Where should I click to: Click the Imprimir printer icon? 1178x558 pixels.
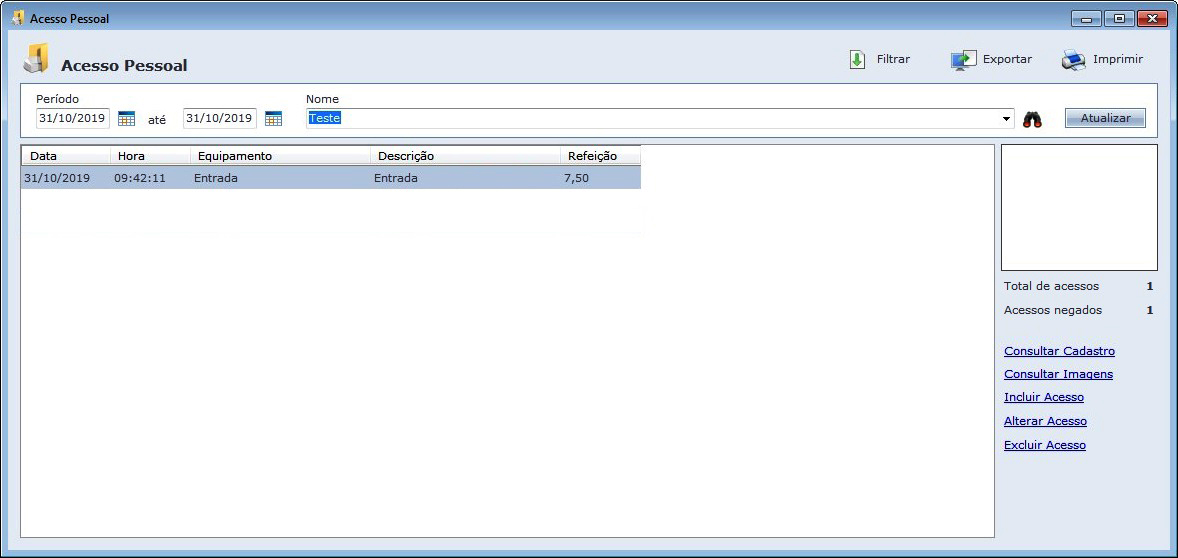click(x=1073, y=60)
